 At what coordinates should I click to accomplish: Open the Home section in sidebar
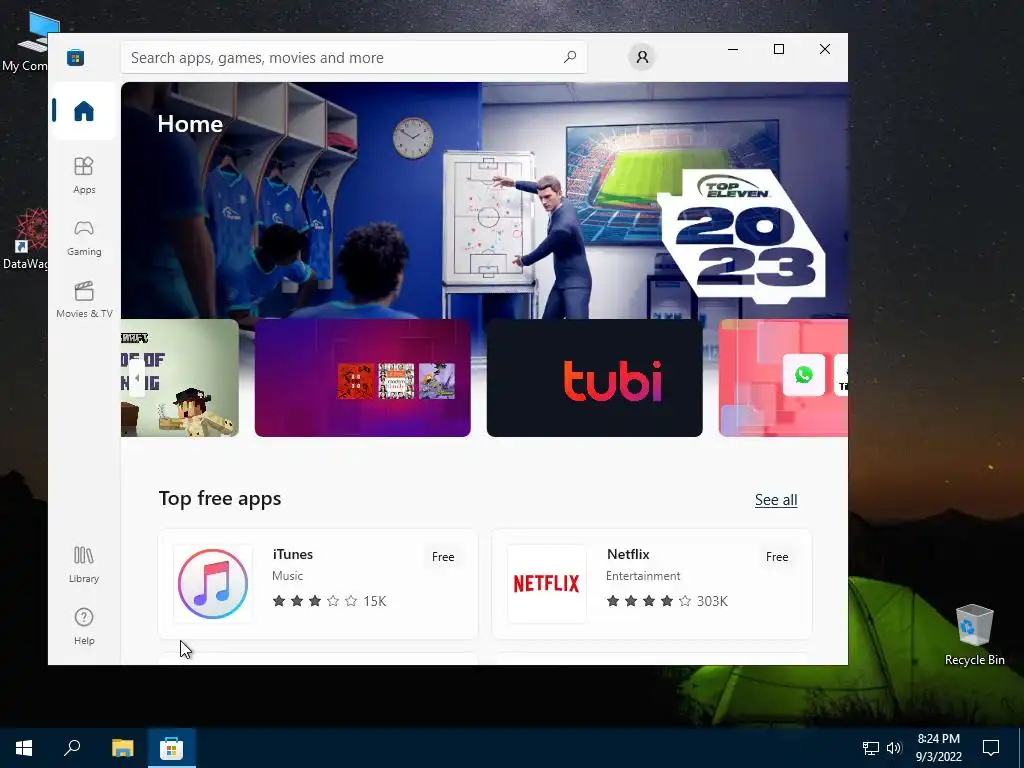click(84, 111)
